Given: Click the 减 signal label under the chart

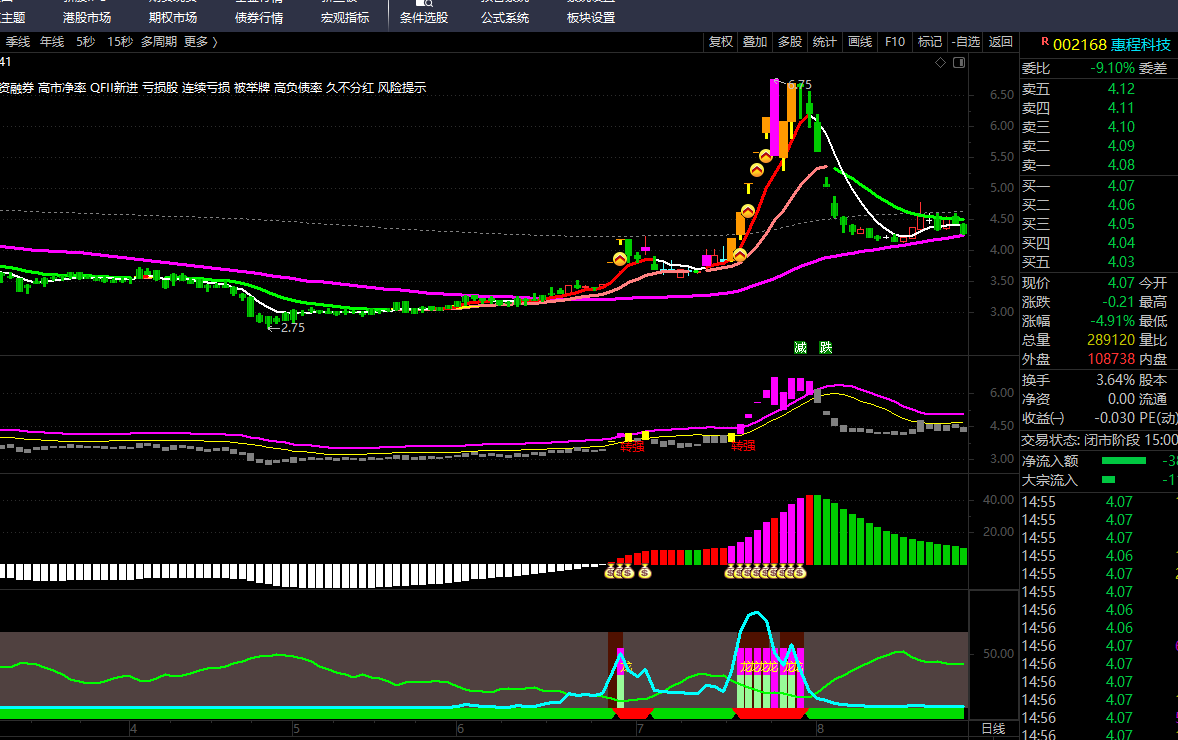Looking at the screenshot, I should pos(800,347).
